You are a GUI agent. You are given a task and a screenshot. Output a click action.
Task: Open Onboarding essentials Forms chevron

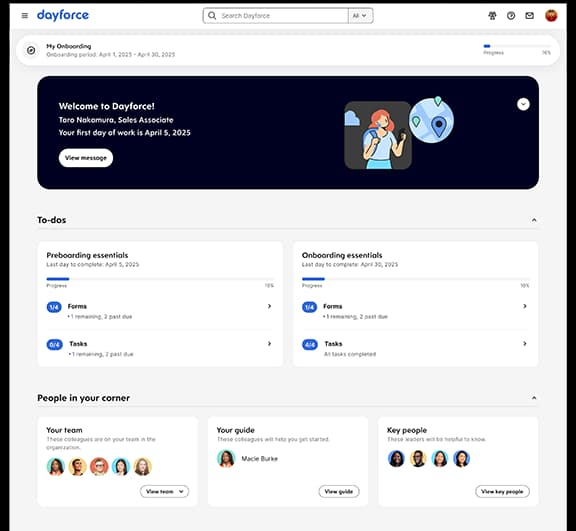[525, 306]
